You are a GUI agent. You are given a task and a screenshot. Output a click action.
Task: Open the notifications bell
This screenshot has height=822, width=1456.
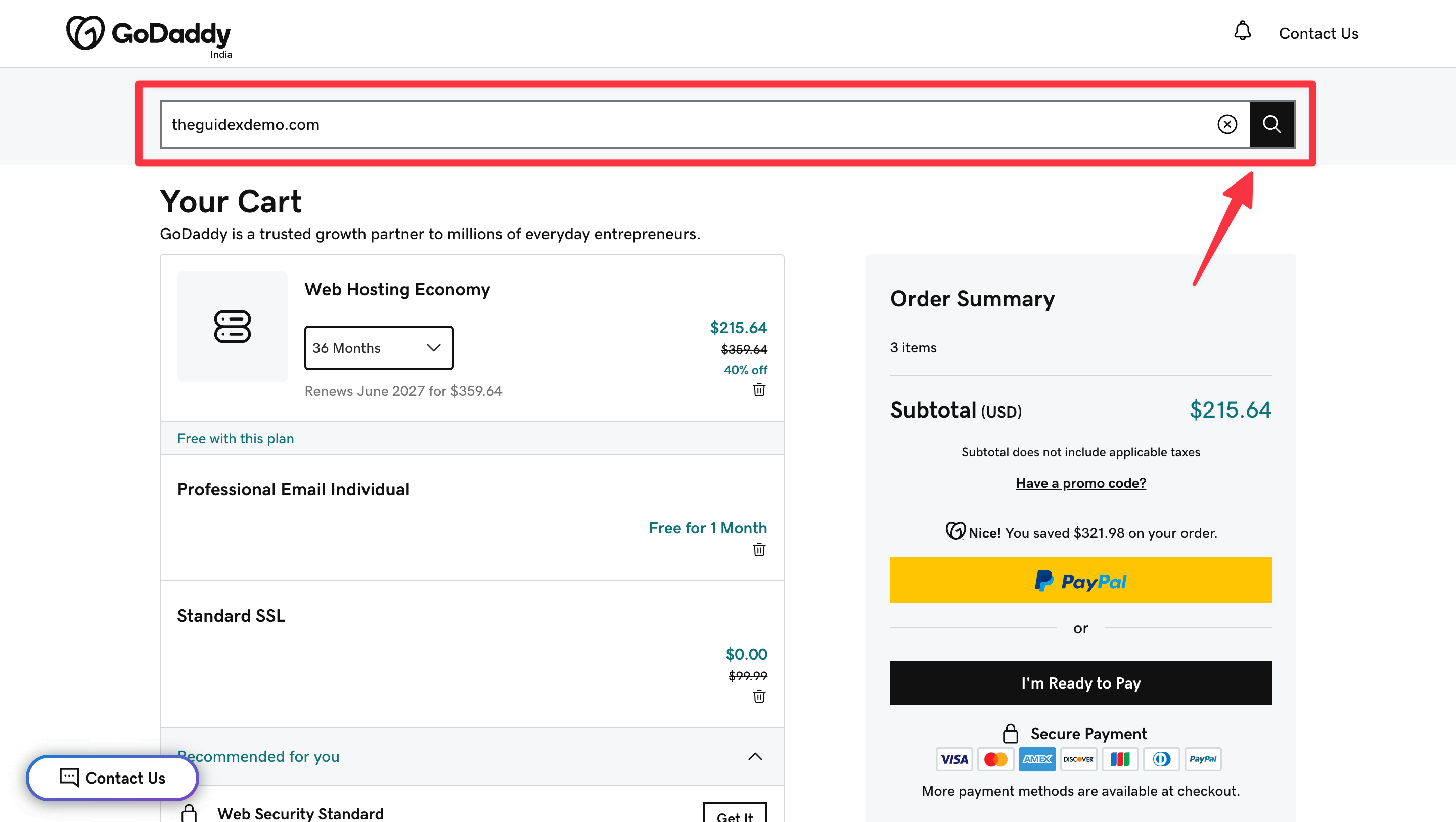pyautogui.click(x=1242, y=32)
